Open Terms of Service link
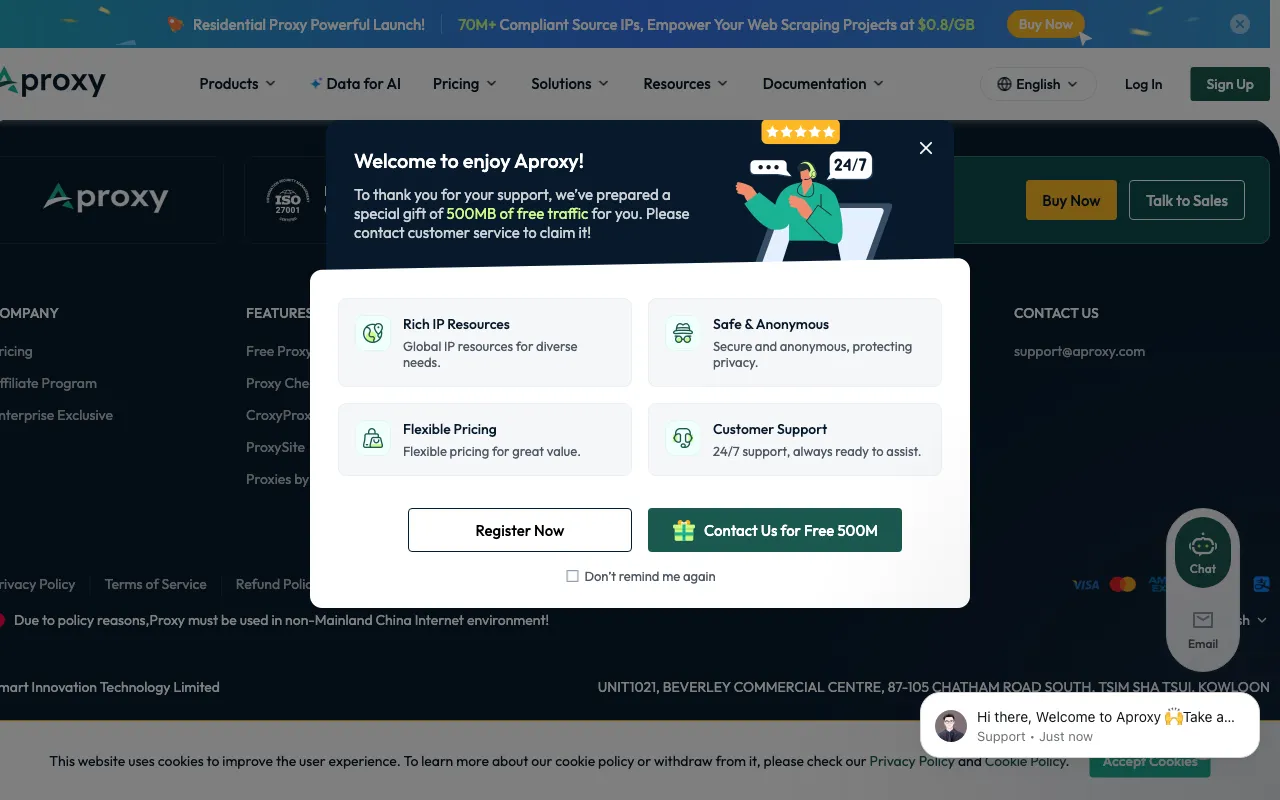1280x800 pixels. pos(156,584)
